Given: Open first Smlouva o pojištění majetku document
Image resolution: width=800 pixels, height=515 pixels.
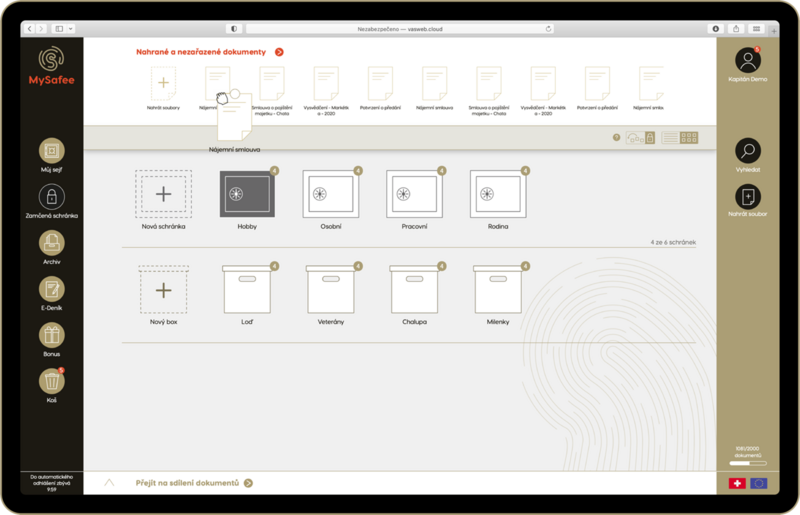Looking at the screenshot, I should pyautogui.click(x=272, y=83).
